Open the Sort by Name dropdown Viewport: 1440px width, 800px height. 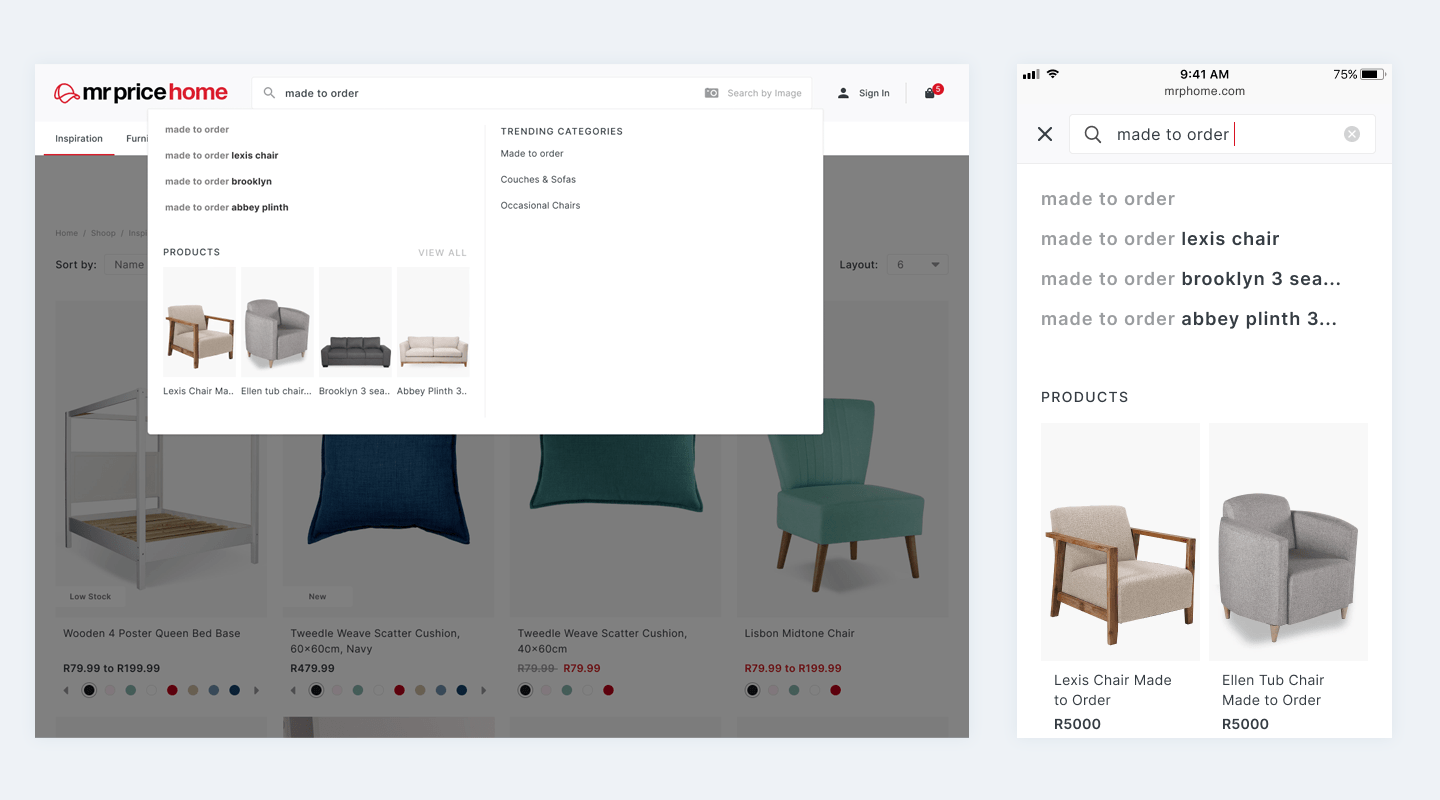132,264
